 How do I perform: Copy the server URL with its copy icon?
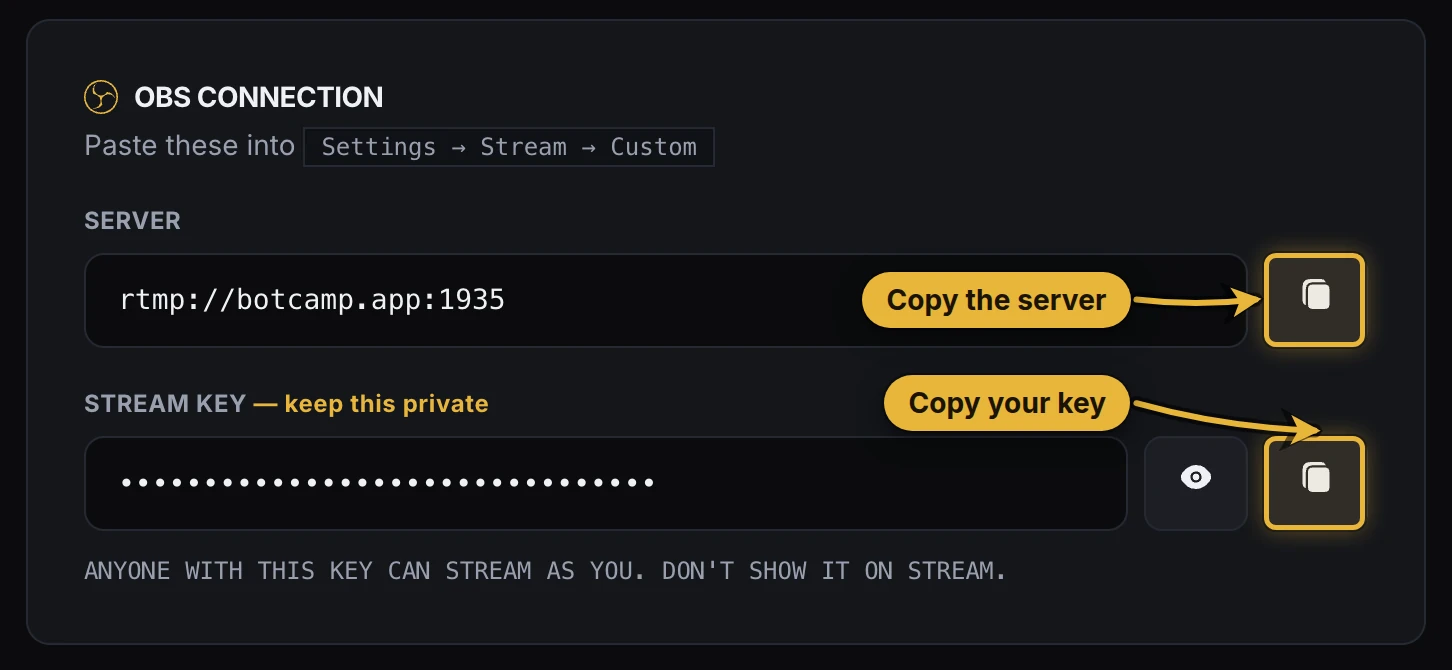(x=1314, y=300)
